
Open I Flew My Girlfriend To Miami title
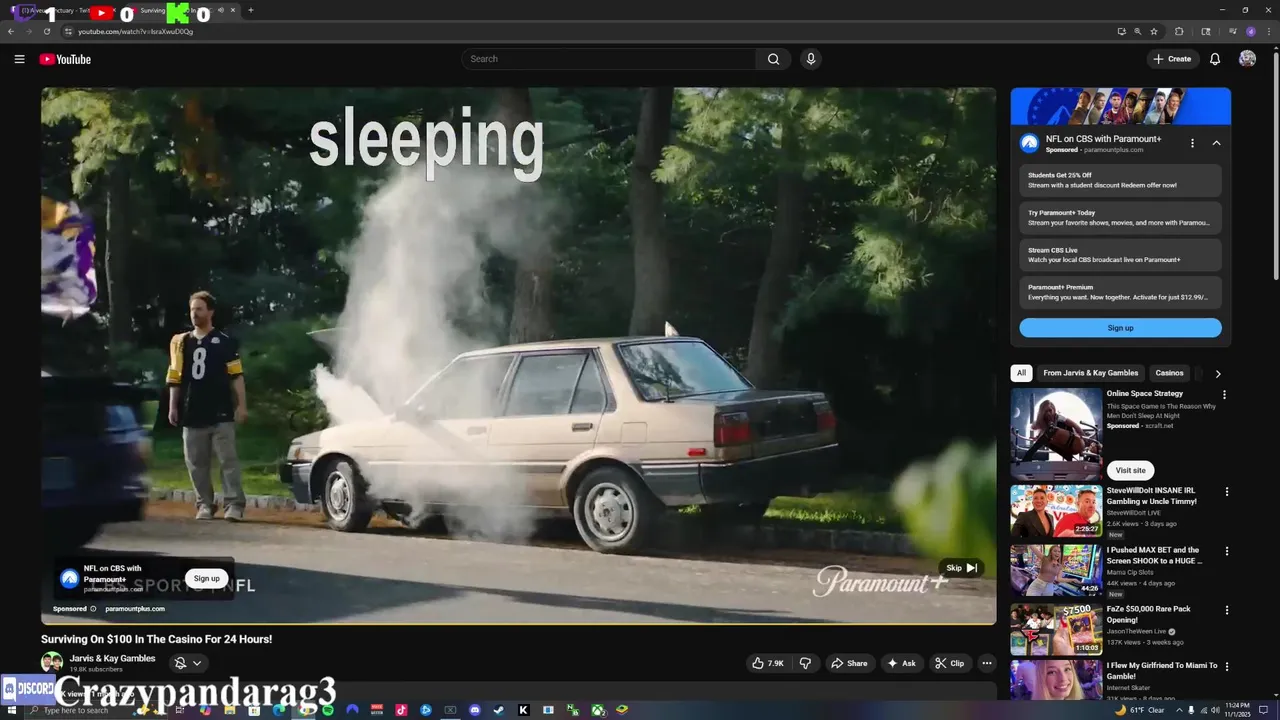[x=1162, y=670]
